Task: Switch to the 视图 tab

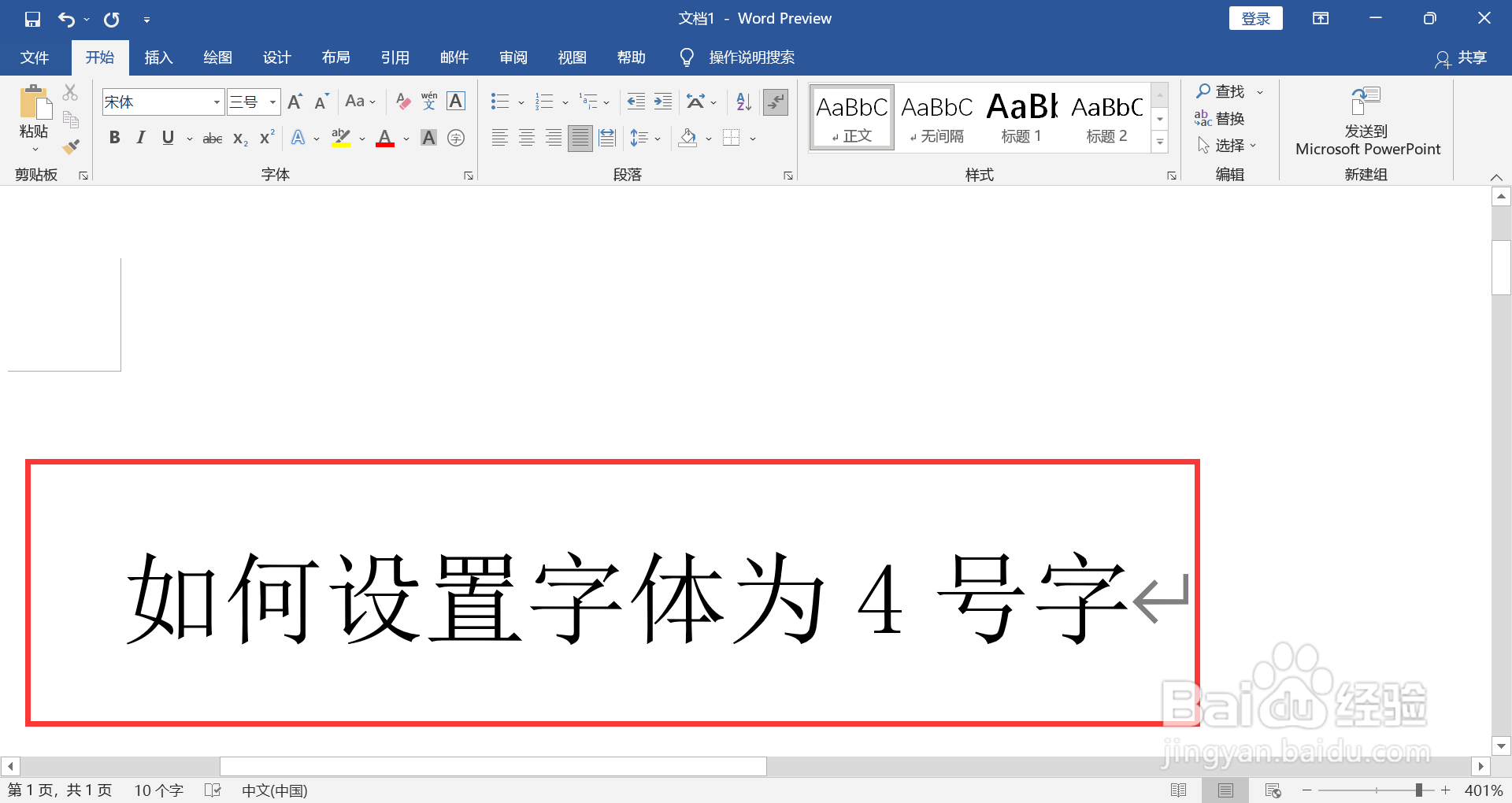Action: 572,57
